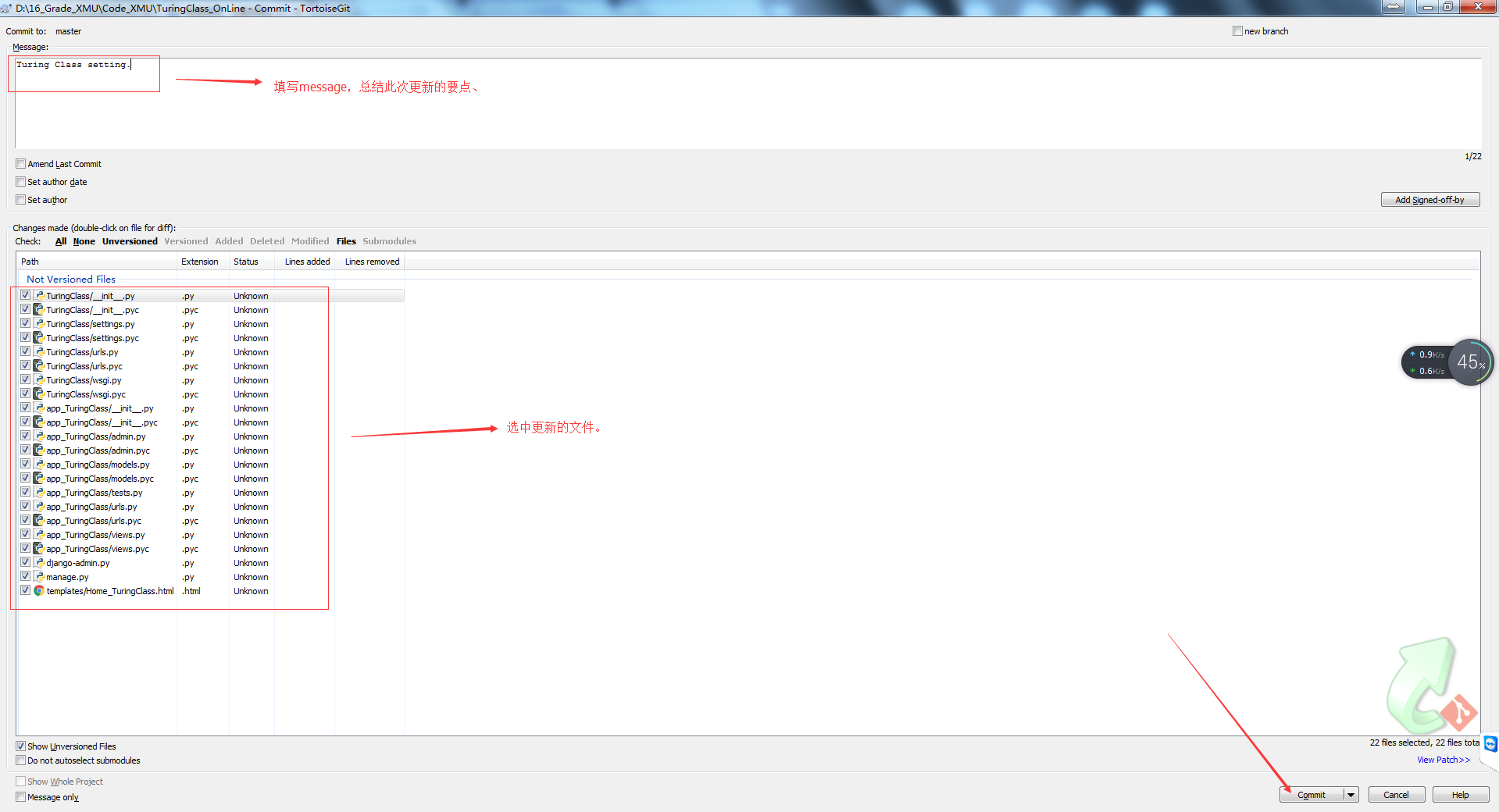Click the network speed 45% floating widget
This screenshot has height=812, width=1499.
pos(1447,362)
